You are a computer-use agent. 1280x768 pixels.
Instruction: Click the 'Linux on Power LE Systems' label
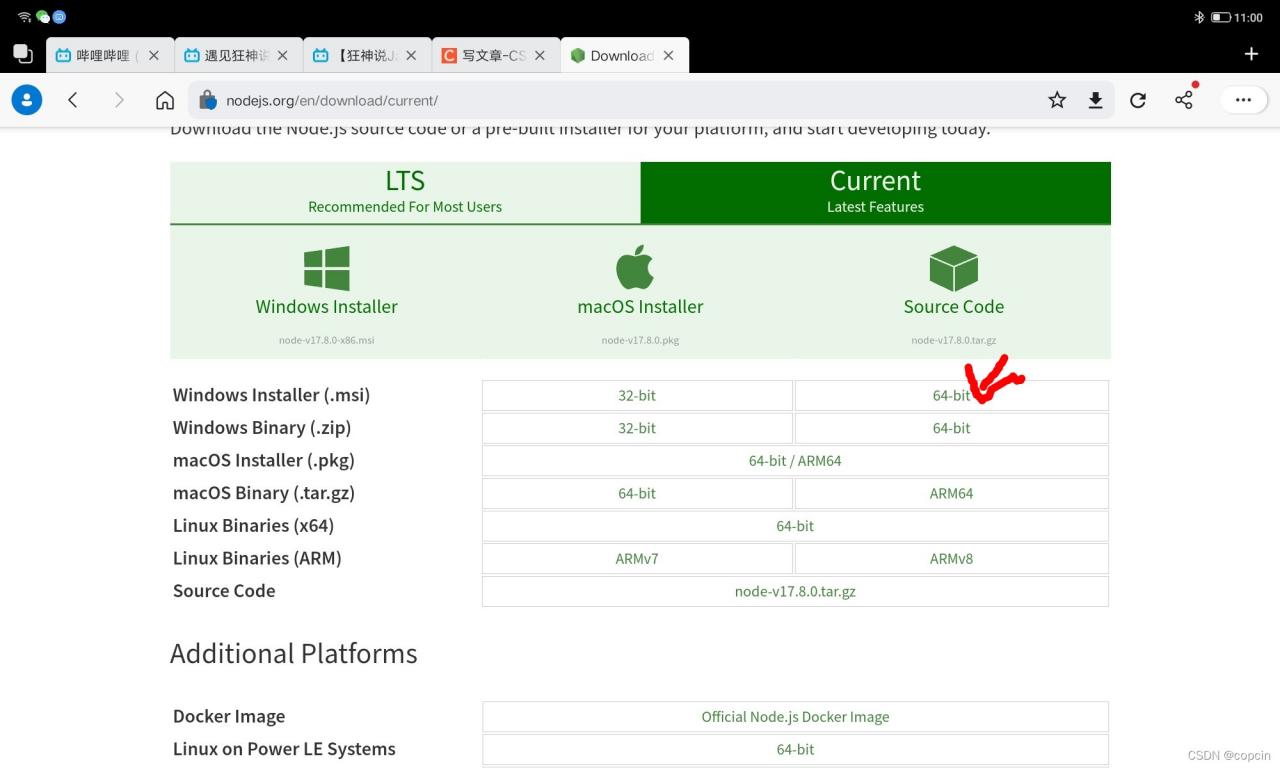tap(284, 749)
